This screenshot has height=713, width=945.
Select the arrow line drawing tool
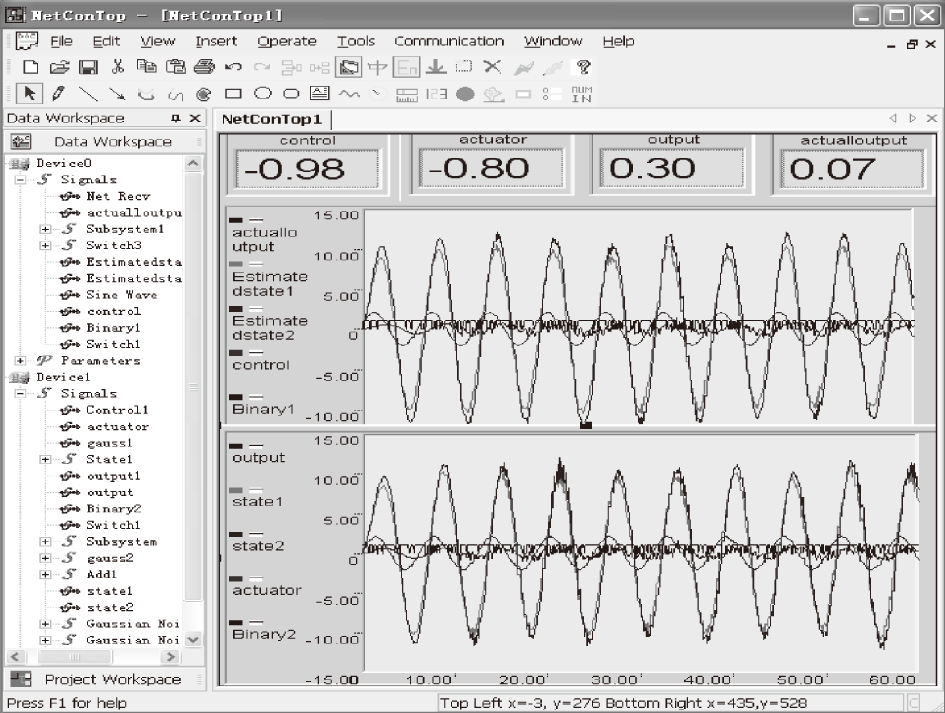pos(117,93)
